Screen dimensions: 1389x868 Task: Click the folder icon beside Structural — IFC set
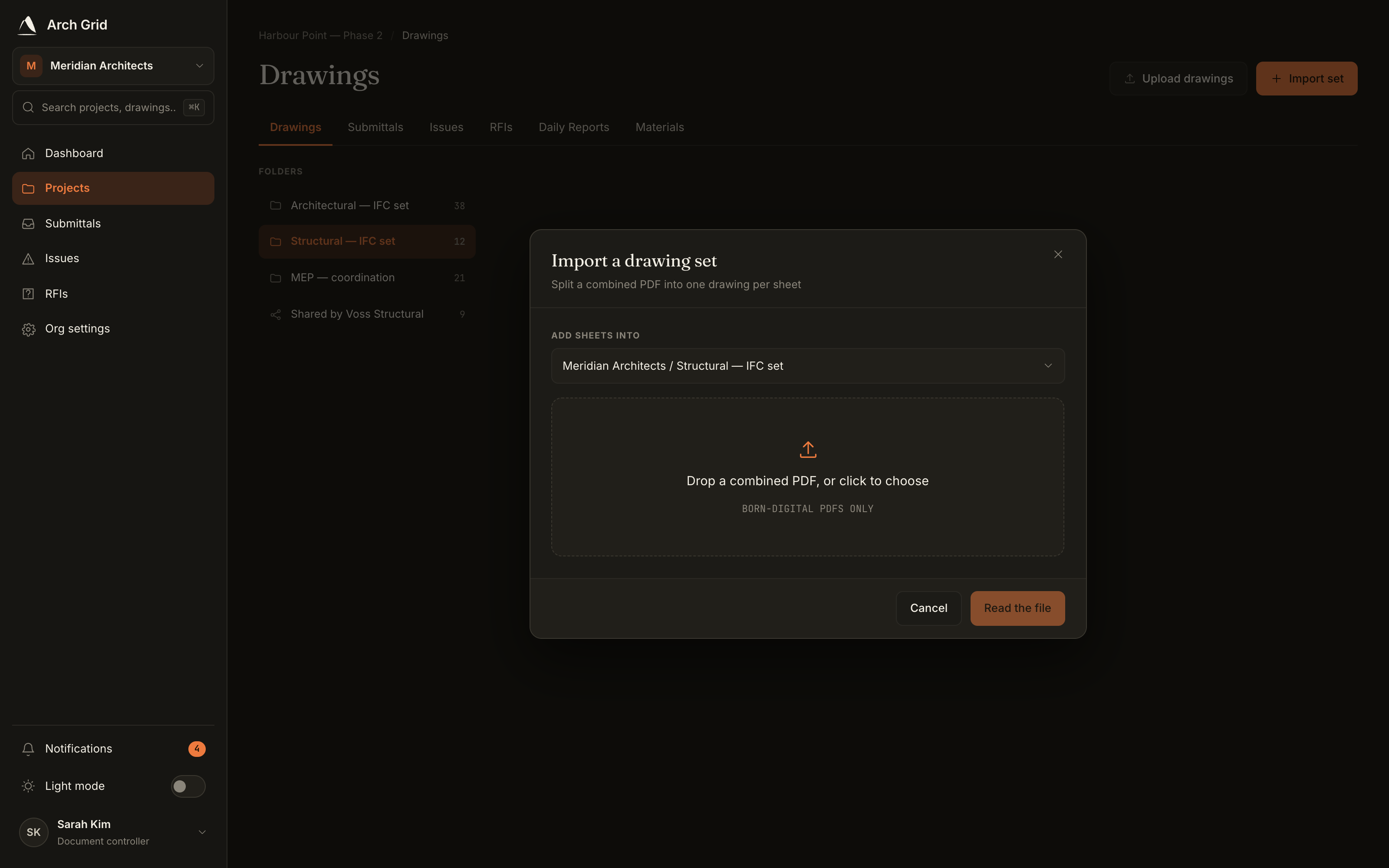pyautogui.click(x=276, y=242)
